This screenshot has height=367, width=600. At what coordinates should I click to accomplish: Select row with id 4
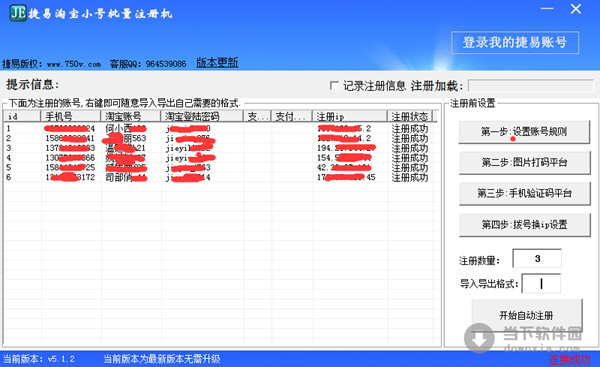tap(220, 158)
